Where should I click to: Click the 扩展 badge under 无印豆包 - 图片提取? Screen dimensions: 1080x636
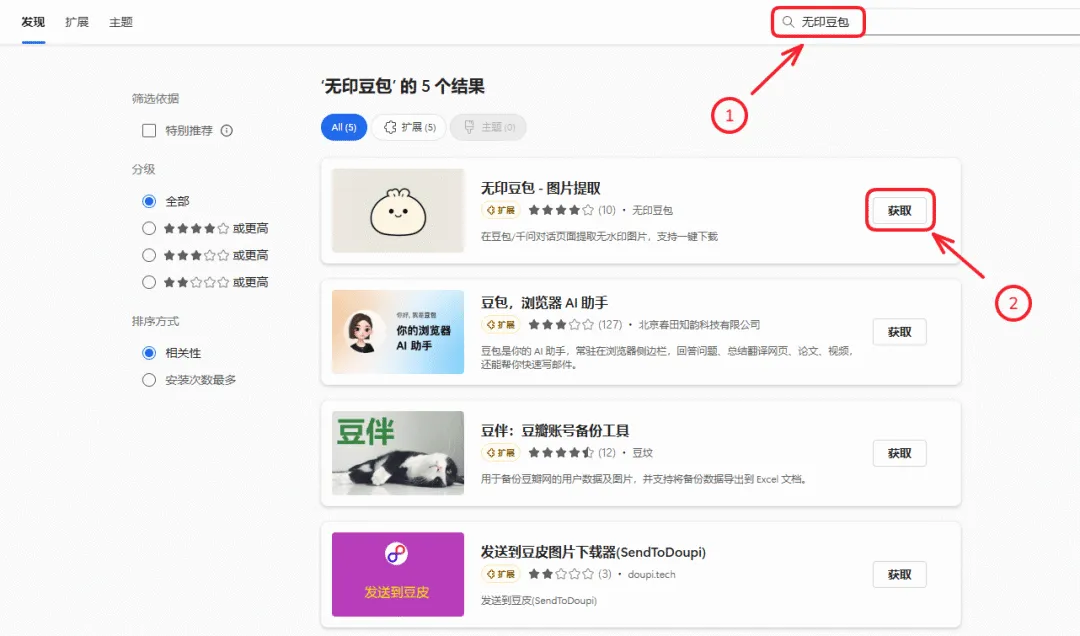tap(501, 210)
